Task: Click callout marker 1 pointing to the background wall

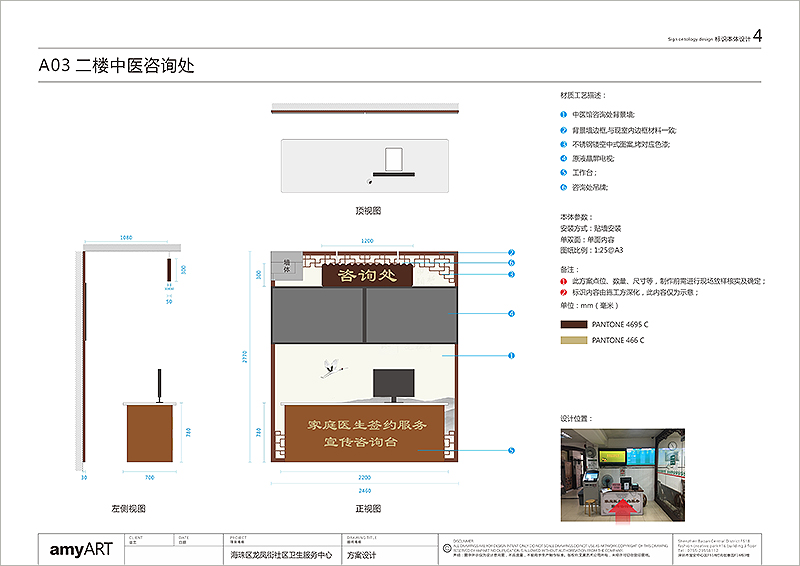Action: (511, 356)
